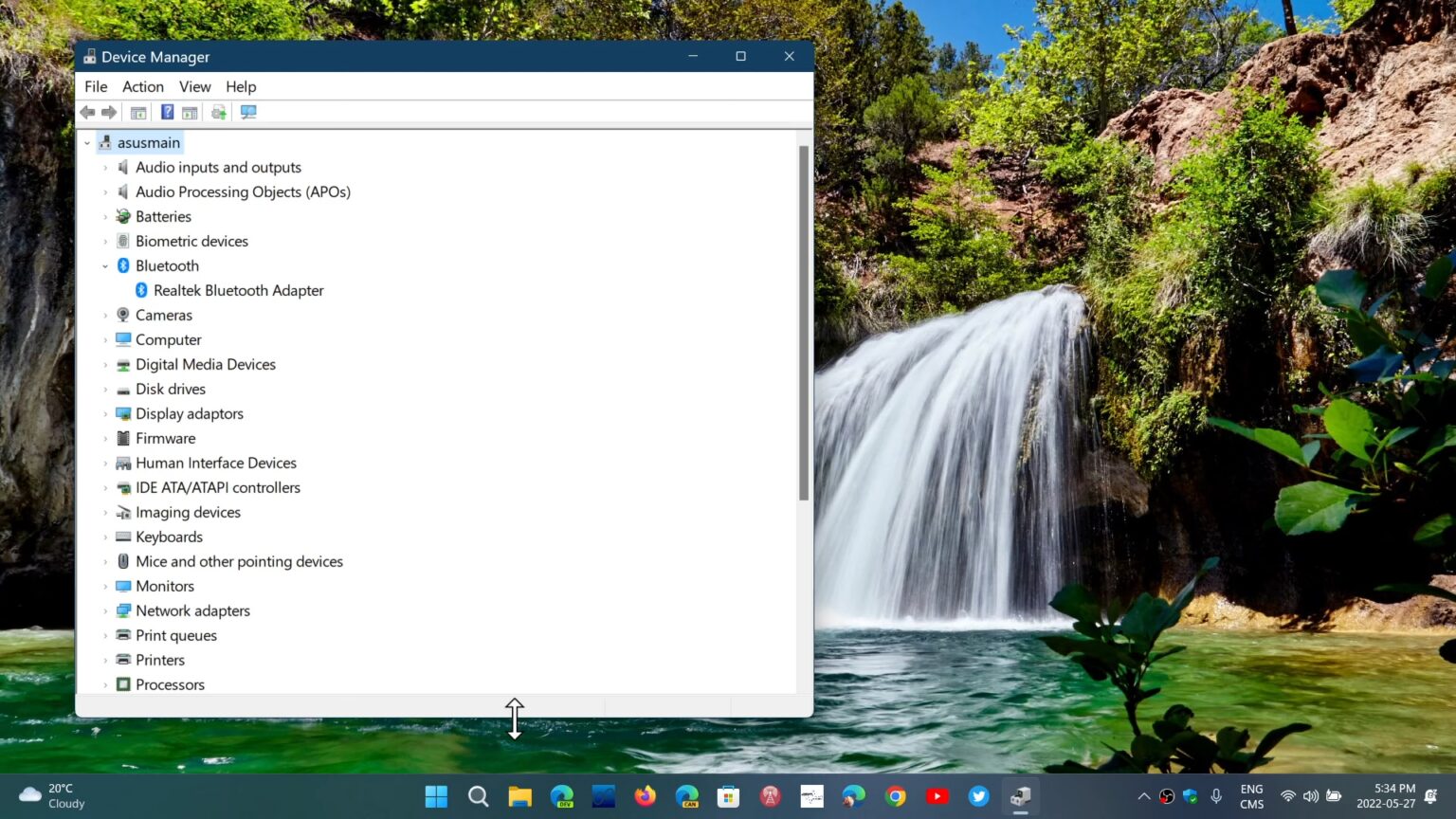This screenshot has width=1456, height=819.
Task: Click the vertical scrollbar in device list
Action: pyautogui.click(x=804, y=322)
